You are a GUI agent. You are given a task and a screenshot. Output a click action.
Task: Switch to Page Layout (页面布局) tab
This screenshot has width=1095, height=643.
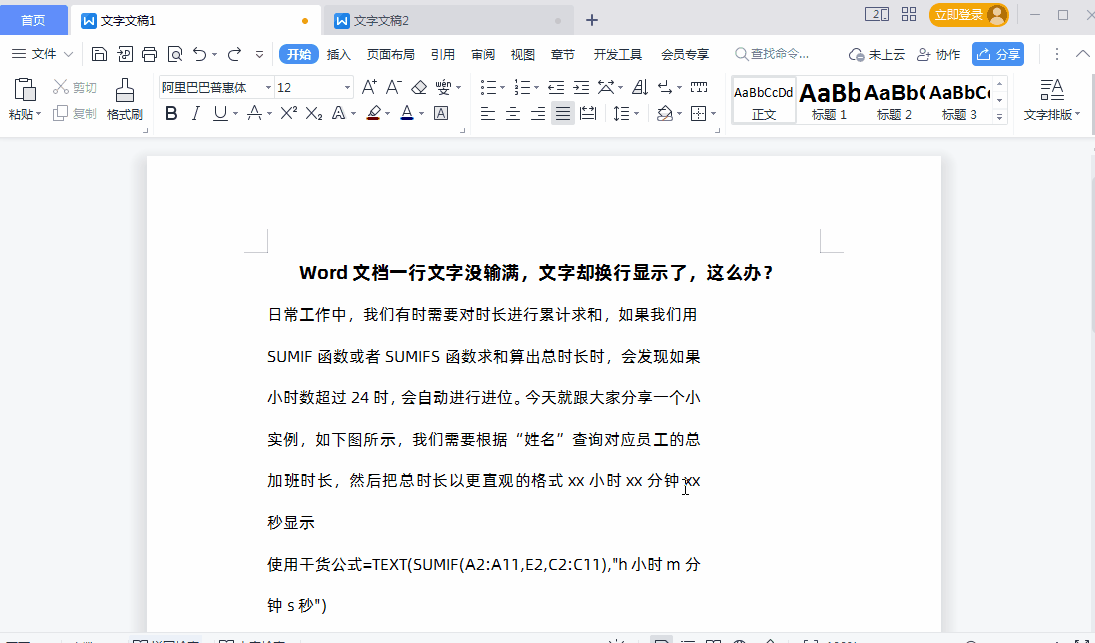click(x=391, y=54)
